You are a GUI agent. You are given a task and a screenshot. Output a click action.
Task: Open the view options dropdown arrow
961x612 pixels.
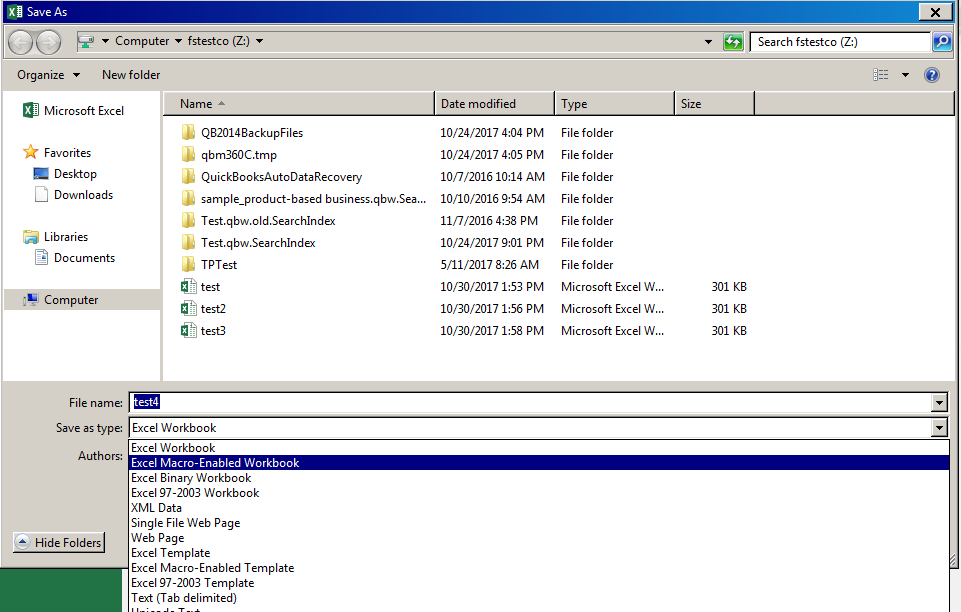pos(905,75)
